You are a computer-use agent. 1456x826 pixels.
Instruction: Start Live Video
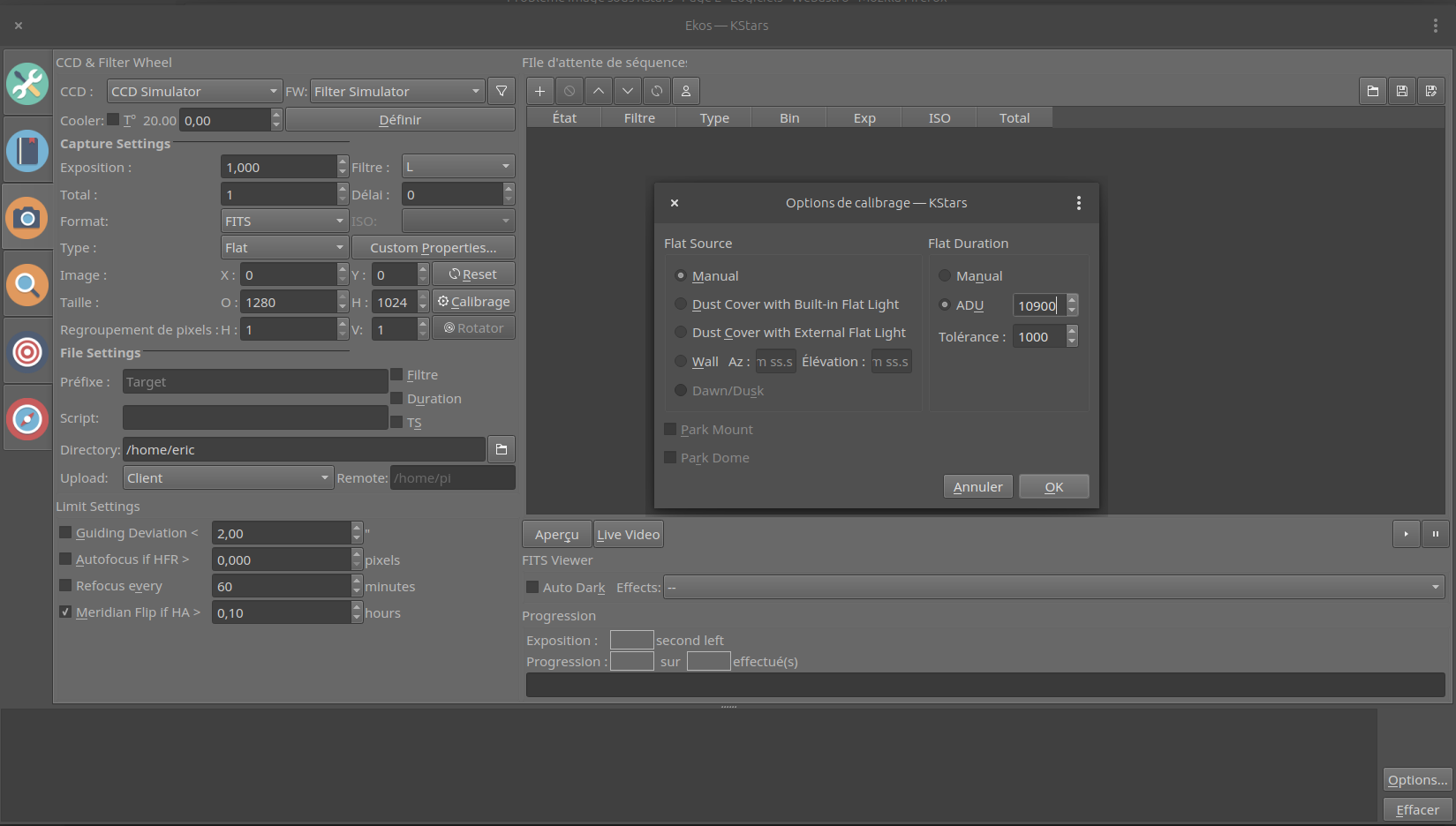[x=629, y=534]
